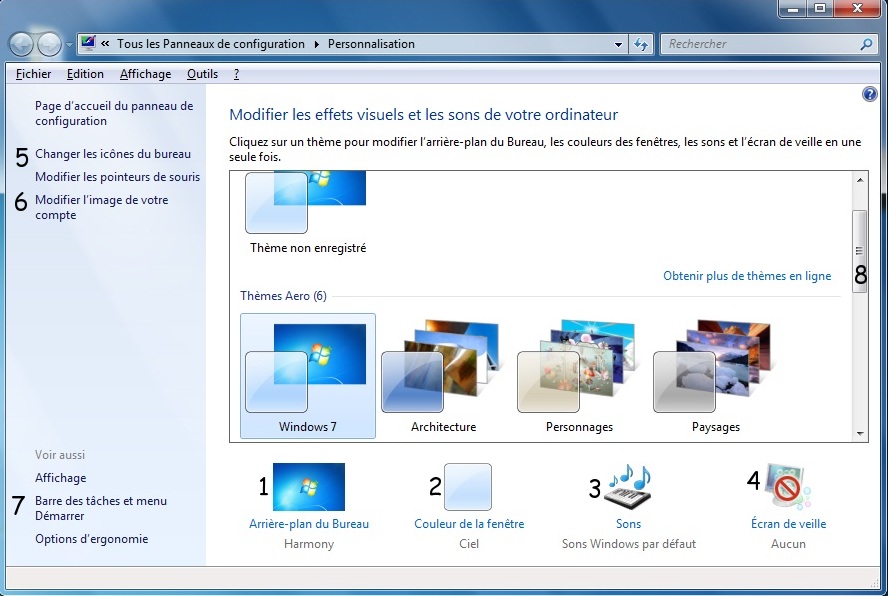889x596 pixels.
Task: Click the Harmony background name text
Action: click(x=308, y=544)
